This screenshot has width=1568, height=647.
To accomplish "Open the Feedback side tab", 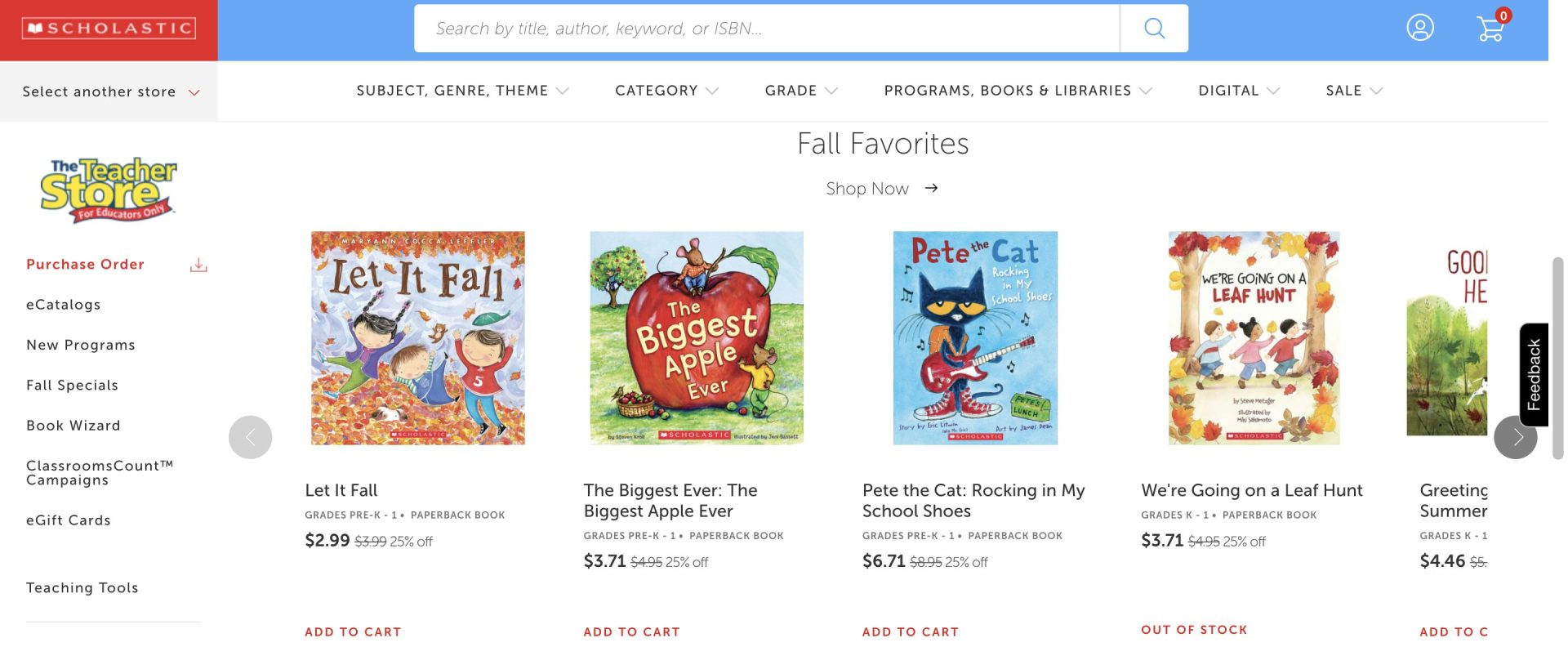I will coord(1534,374).
